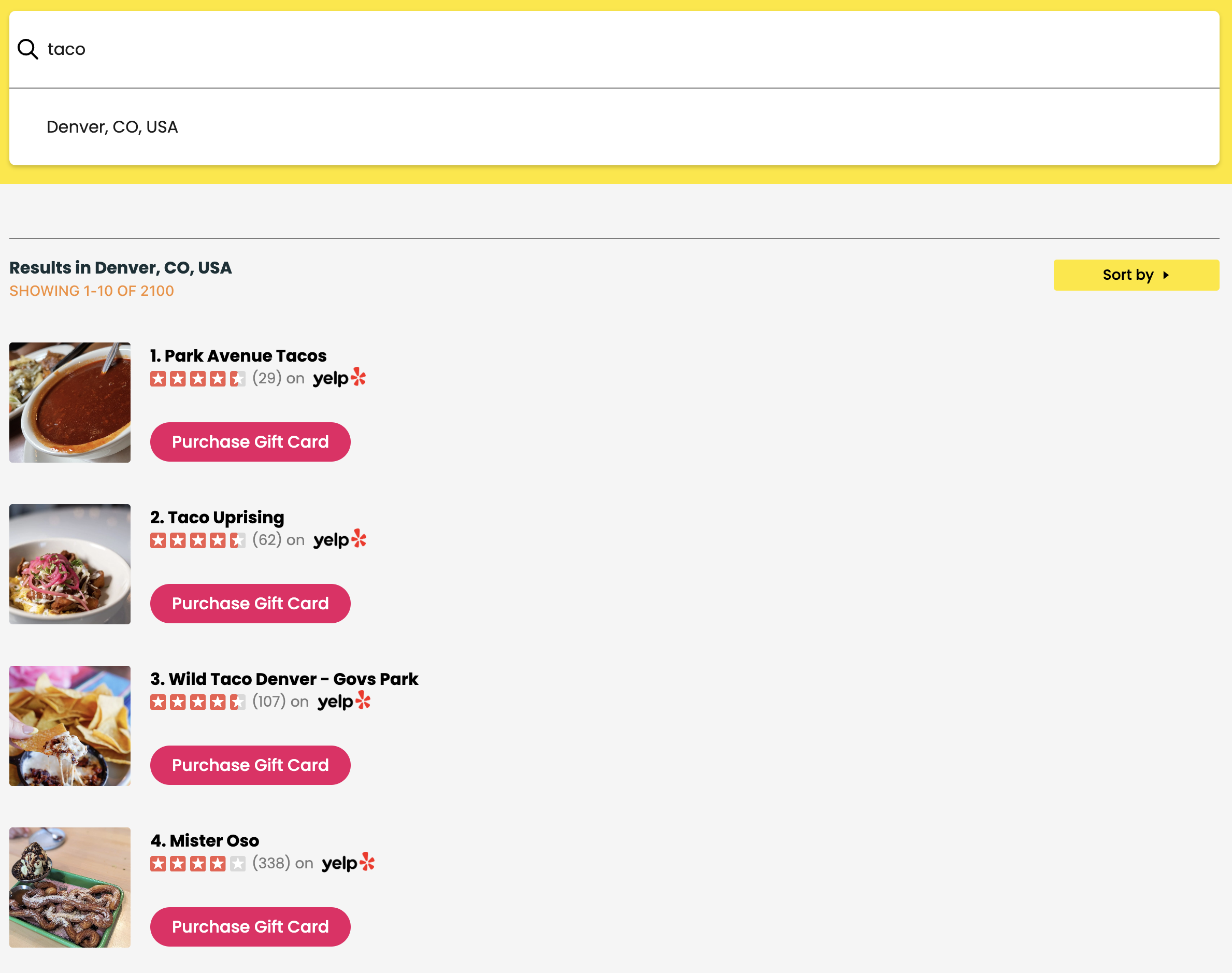Viewport: 1232px width, 973px height.
Task: Open the Sort by dropdown
Action: pyautogui.click(x=1136, y=275)
